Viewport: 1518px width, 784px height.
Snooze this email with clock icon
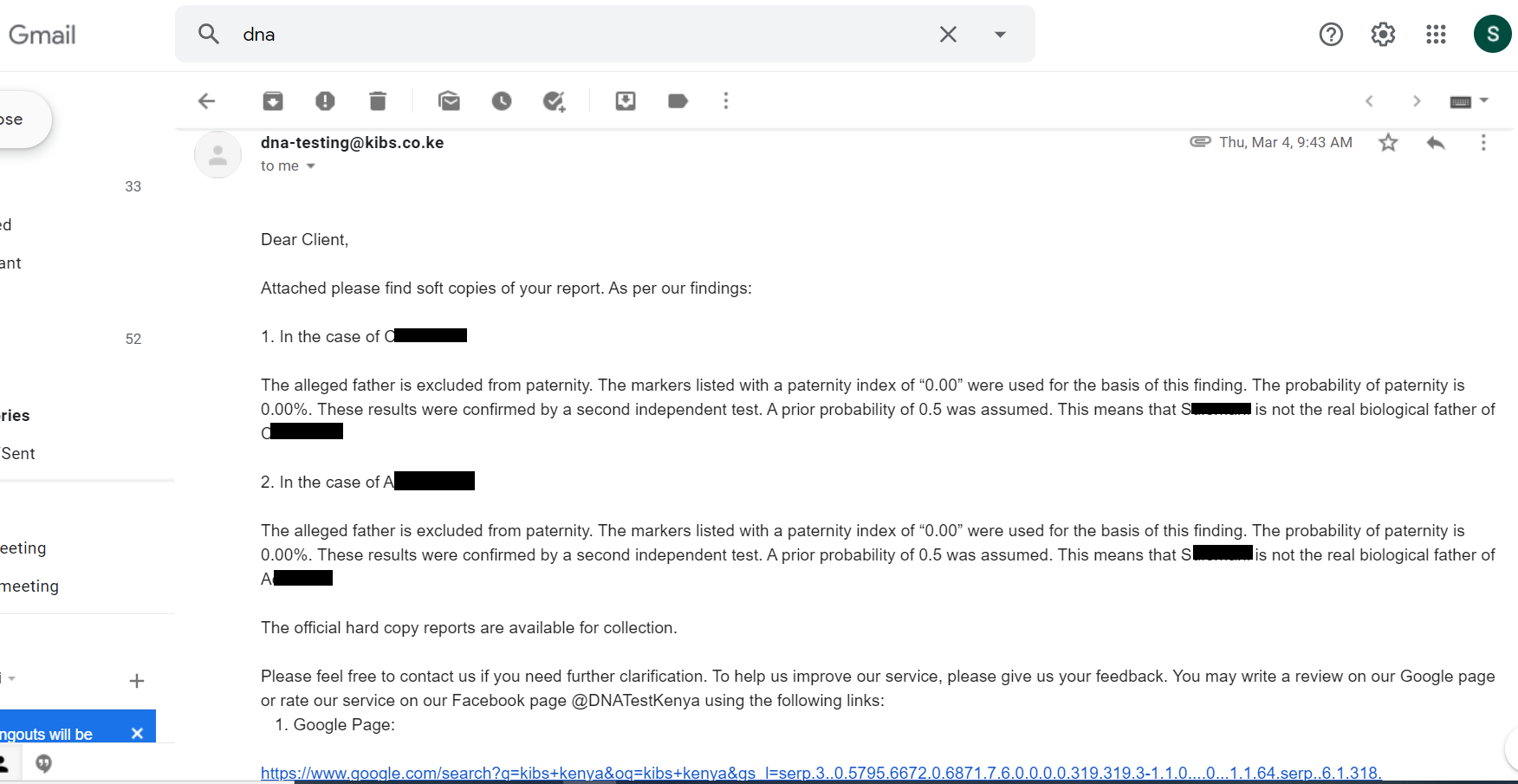click(502, 101)
